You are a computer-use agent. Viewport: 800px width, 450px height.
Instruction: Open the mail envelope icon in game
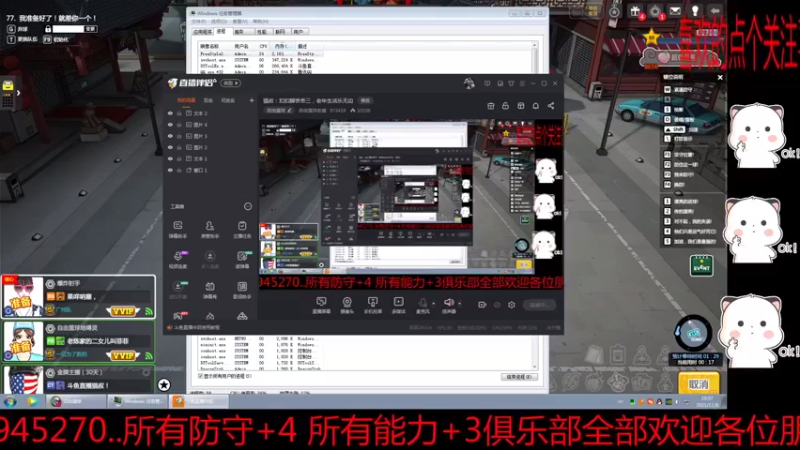coord(674,11)
